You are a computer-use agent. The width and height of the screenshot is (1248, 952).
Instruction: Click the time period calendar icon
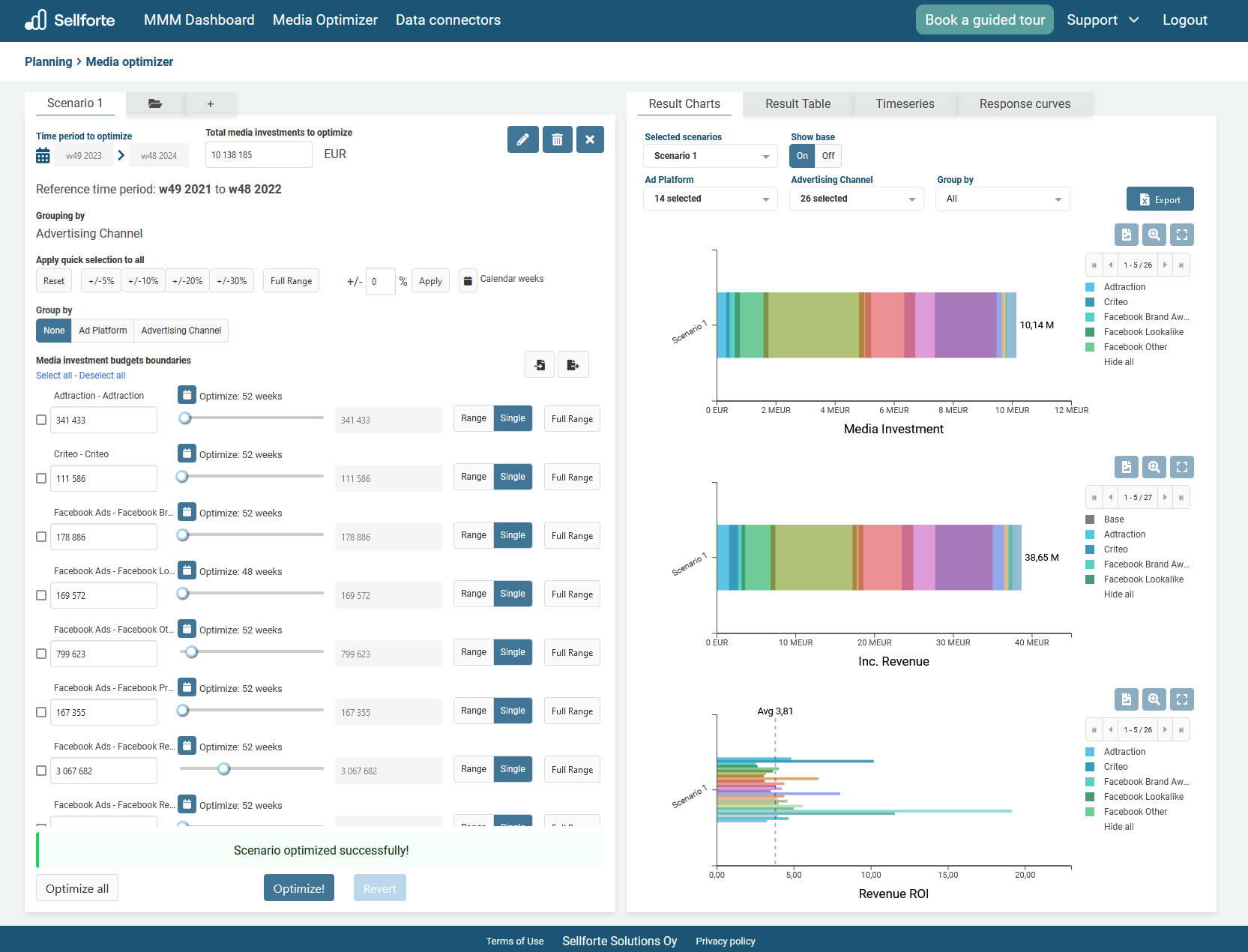[43, 156]
